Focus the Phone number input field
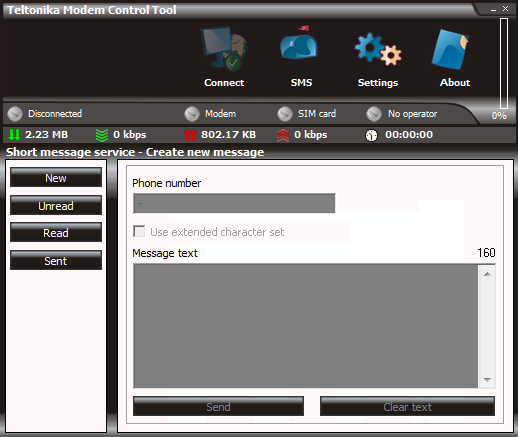This screenshot has height=437, width=518. pos(234,203)
